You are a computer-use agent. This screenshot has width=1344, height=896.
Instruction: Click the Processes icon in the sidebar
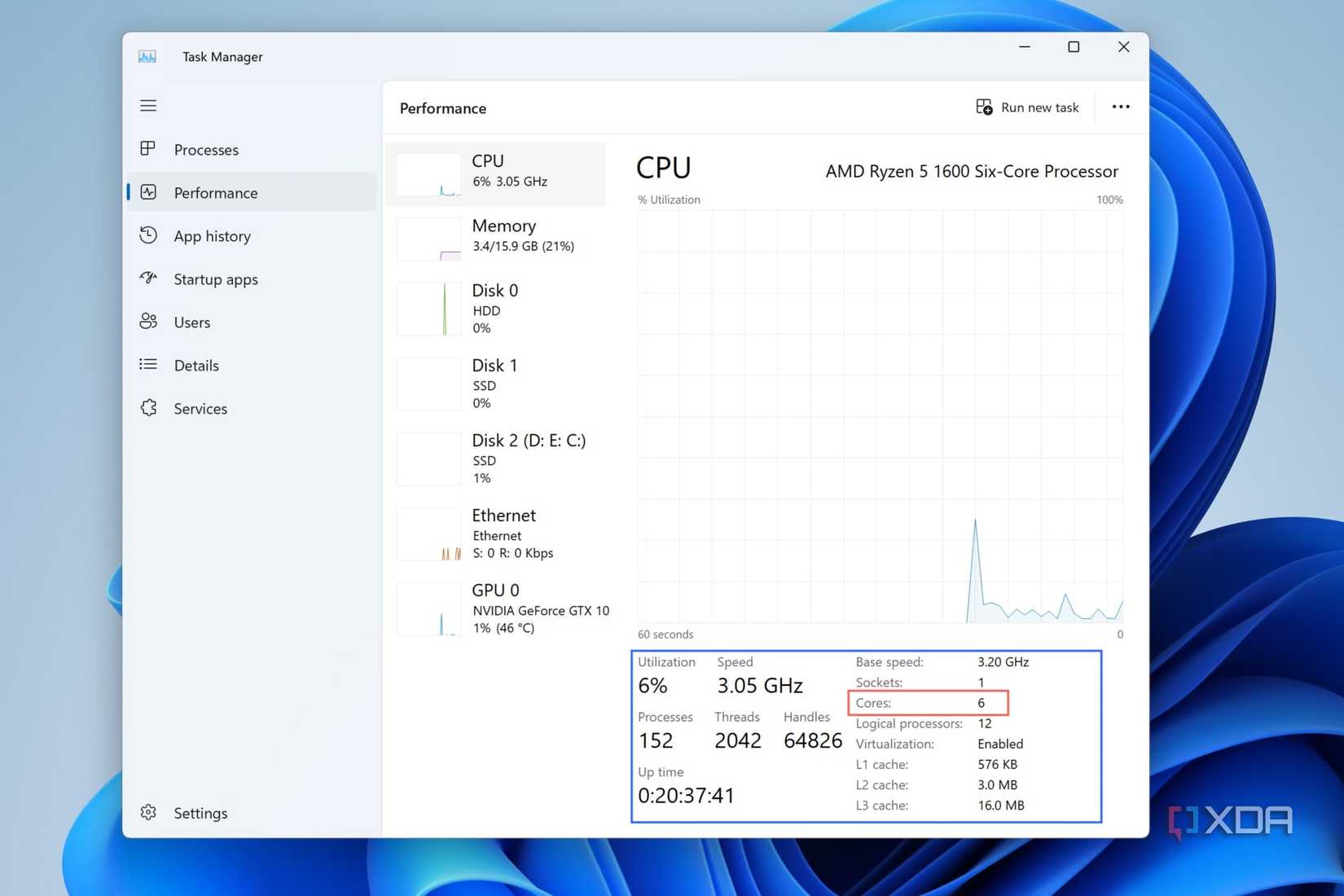148,149
